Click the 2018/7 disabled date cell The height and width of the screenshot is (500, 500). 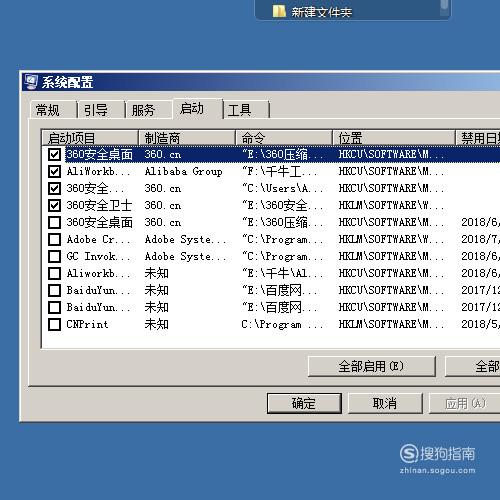480,239
